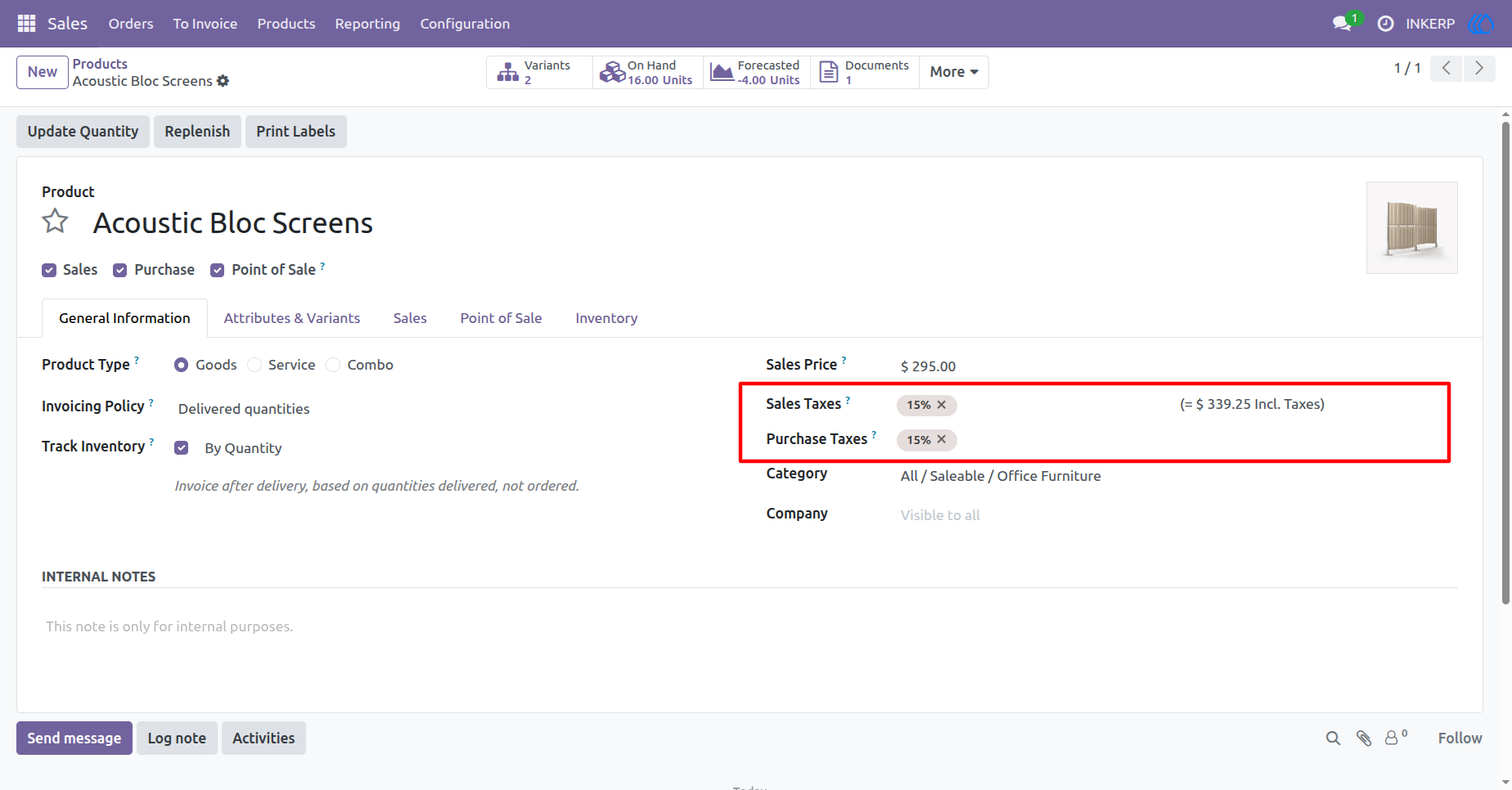Remove the 15% Purchase Taxes tag
This screenshot has width=1512, height=790.
pos(942,439)
